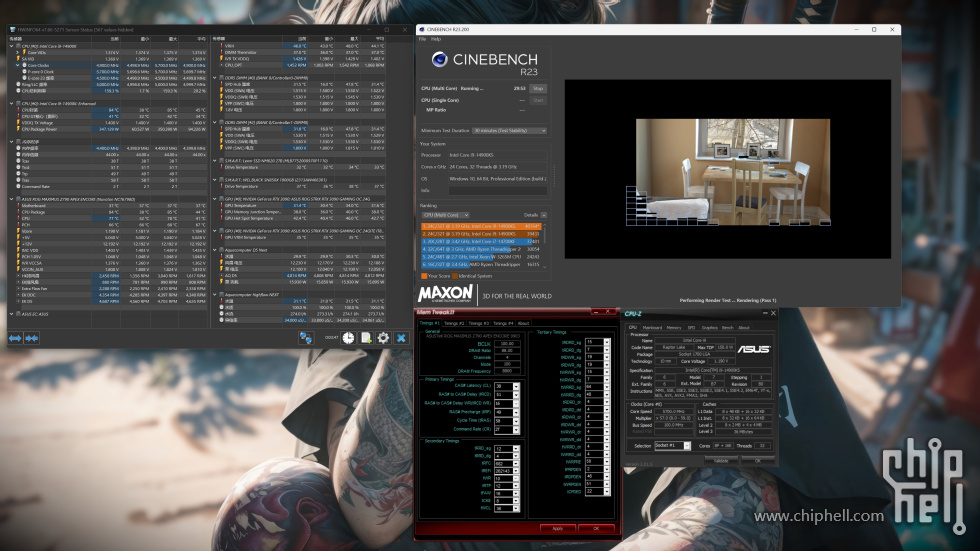Expand the Core VIDs row in HWiNFO

tap(18, 52)
